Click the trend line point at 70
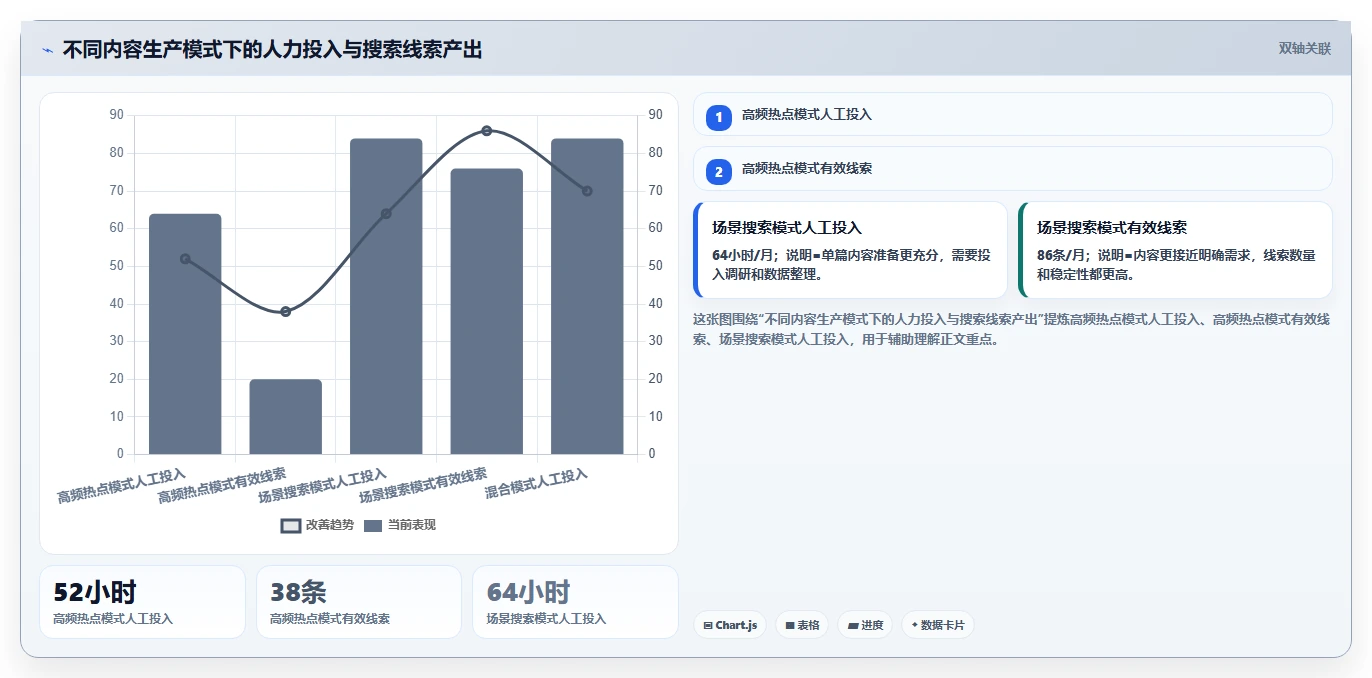The image size is (1372, 678). pyautogui.click(x=587, y=191)
